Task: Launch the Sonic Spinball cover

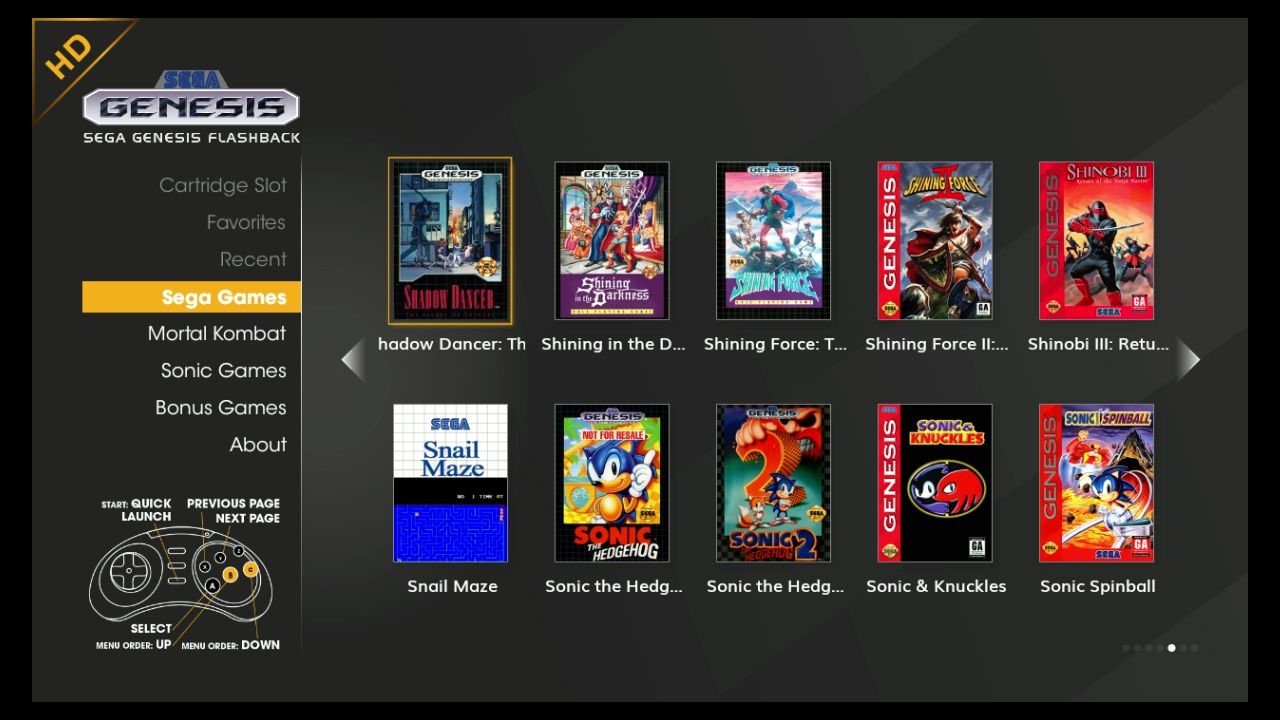Action: 1097,483
